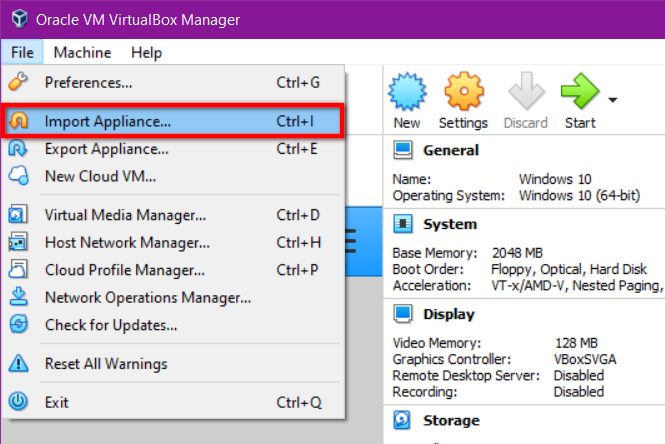Click the New Cloud VM cloud icon

click(x=19, y=176)
